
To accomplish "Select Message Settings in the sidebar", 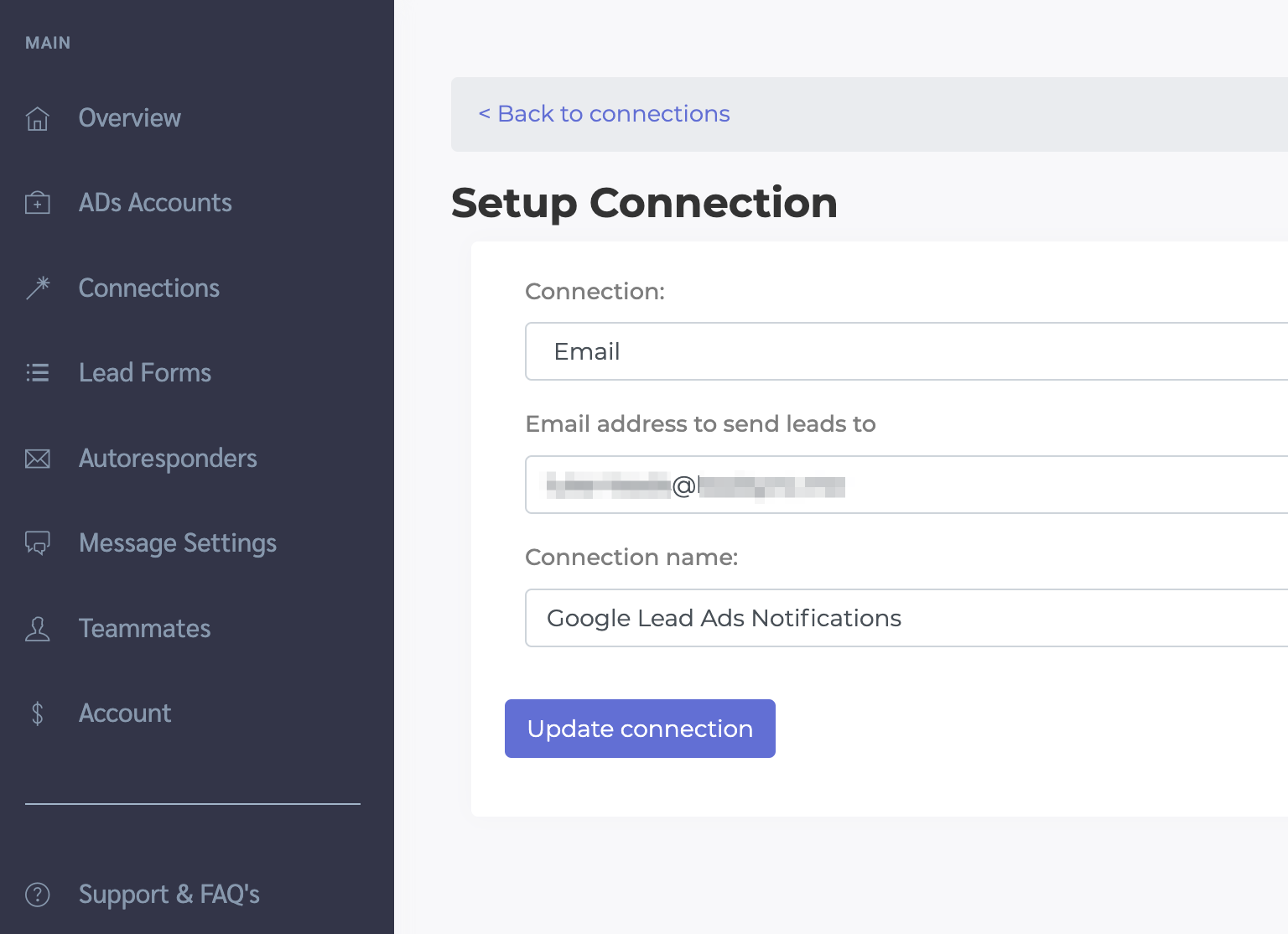I will click(177, 543).
